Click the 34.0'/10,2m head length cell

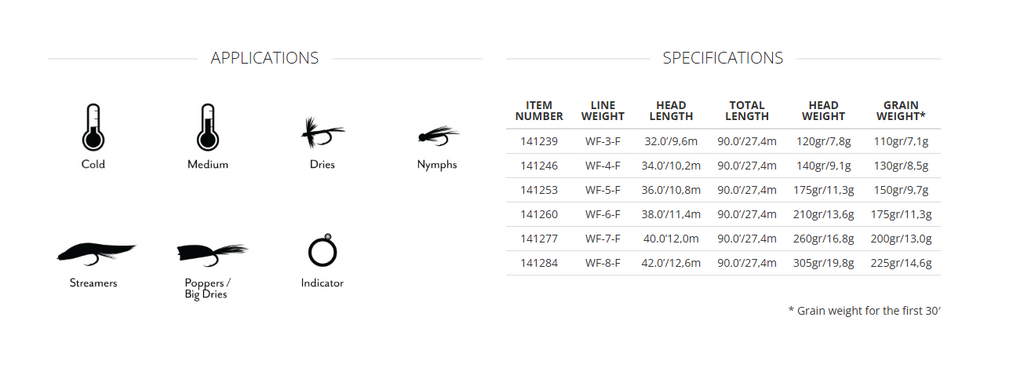pyautogui.click(x=671, y=166)
